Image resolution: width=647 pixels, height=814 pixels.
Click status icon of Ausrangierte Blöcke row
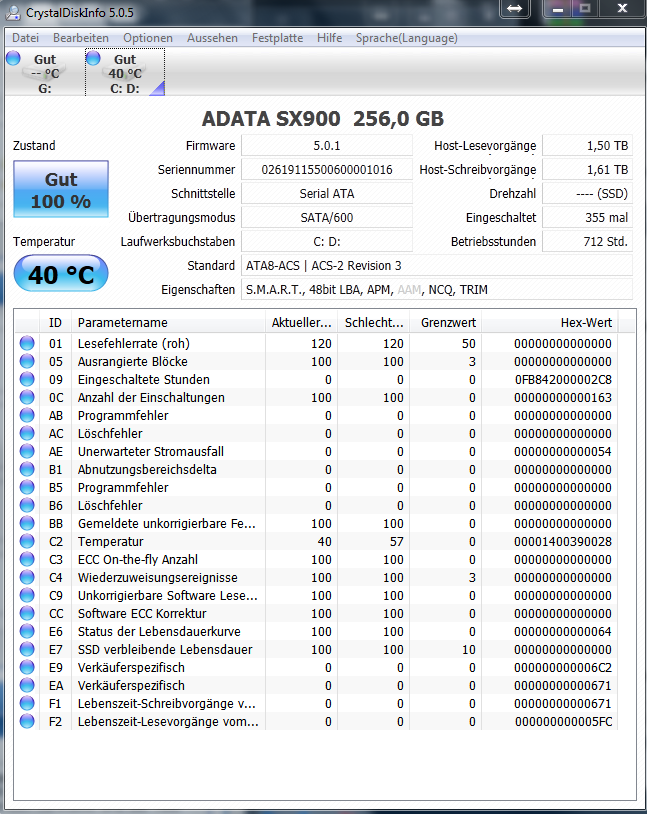click(x=27, y=361)
